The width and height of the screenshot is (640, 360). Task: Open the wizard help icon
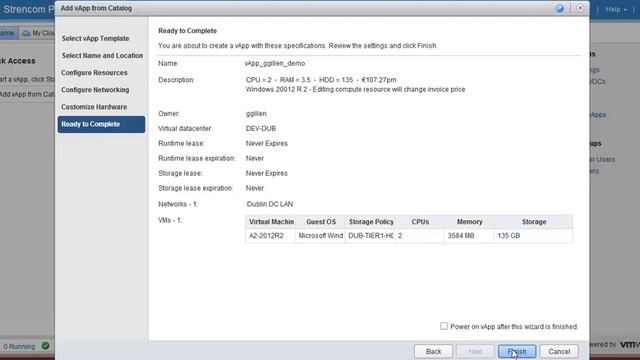[x=559, y=8]
